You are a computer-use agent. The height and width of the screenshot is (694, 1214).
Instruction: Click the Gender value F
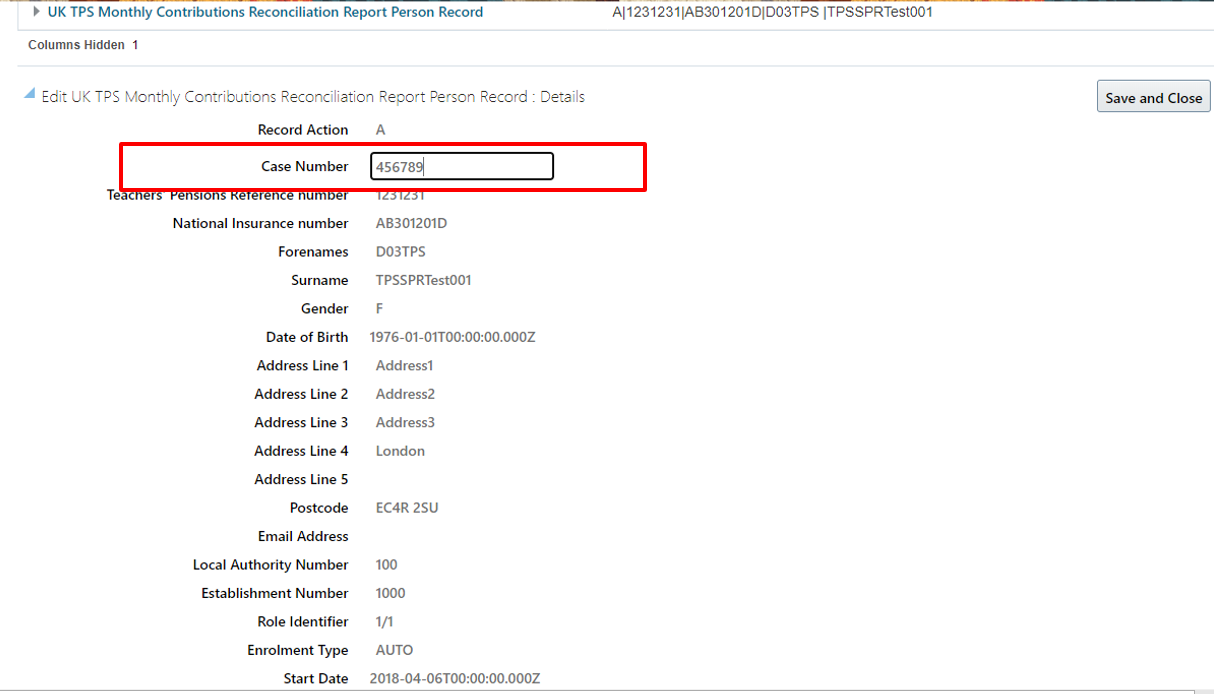point(380,309)
